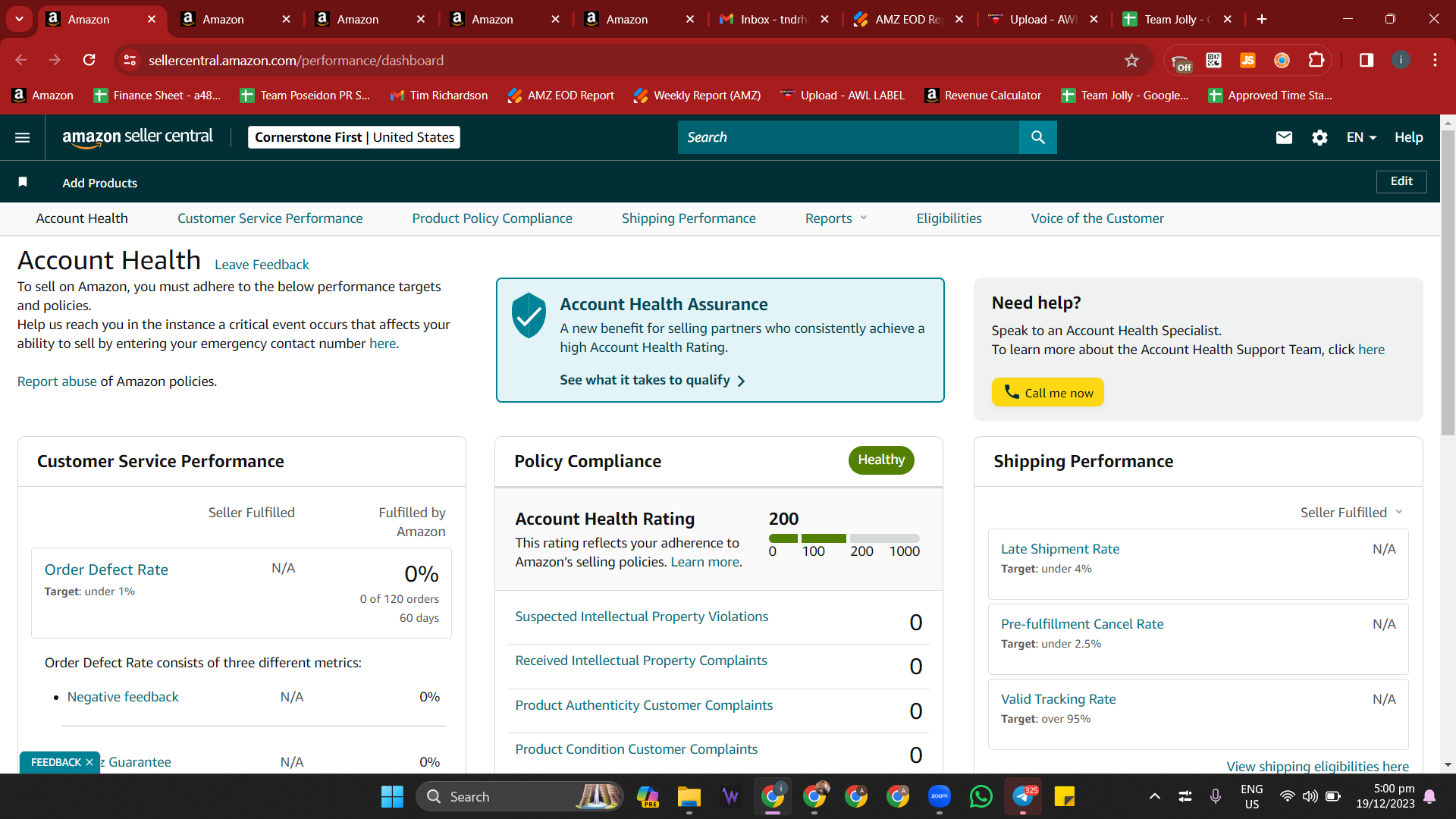Click the Amazon Seller Central logo

click(137, 137)
